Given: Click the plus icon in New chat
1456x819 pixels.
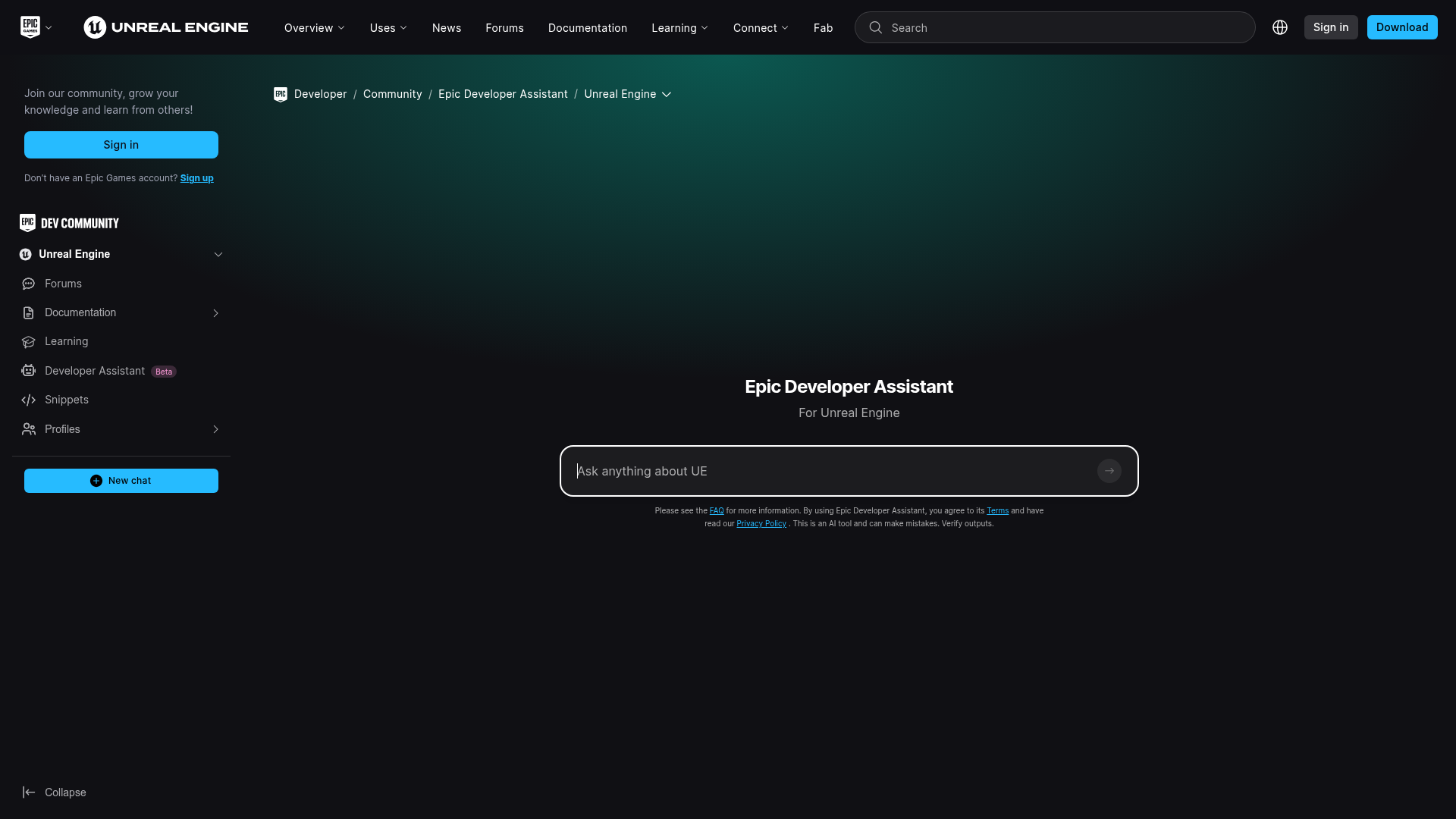Looking at the screenshot, I should pos(96,481).
